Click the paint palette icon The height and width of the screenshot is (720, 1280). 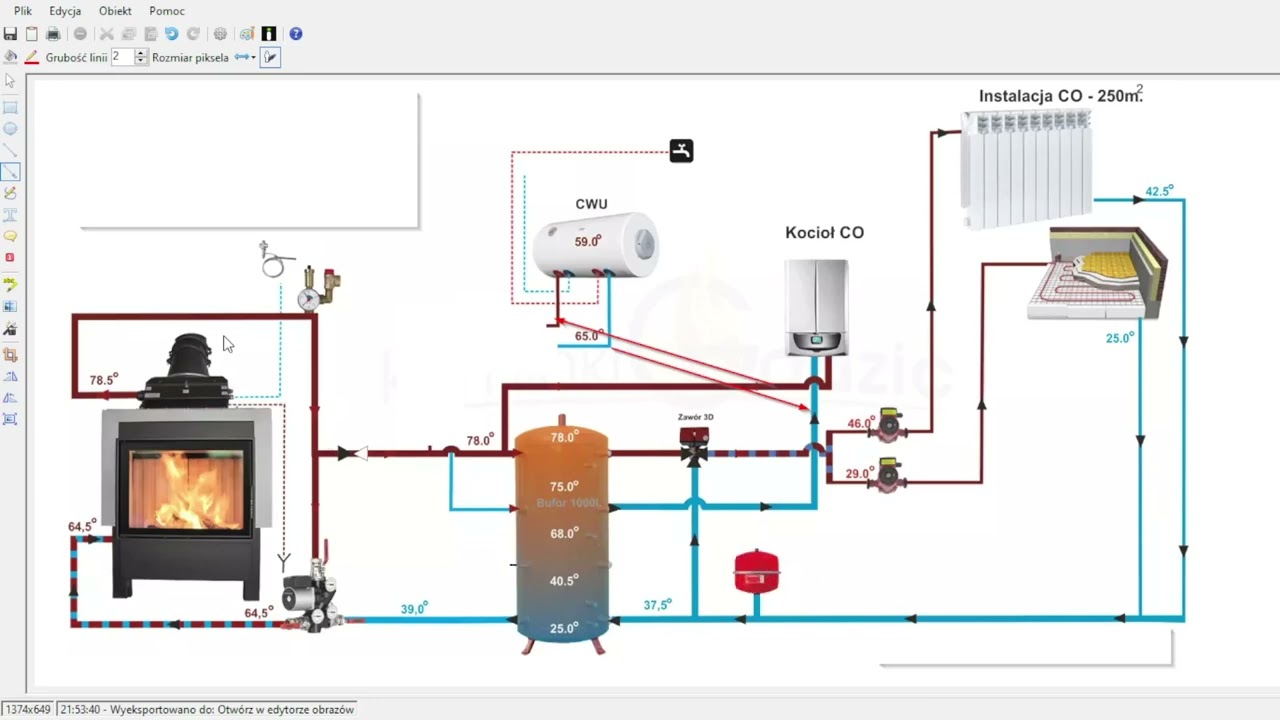click(247, 34)
